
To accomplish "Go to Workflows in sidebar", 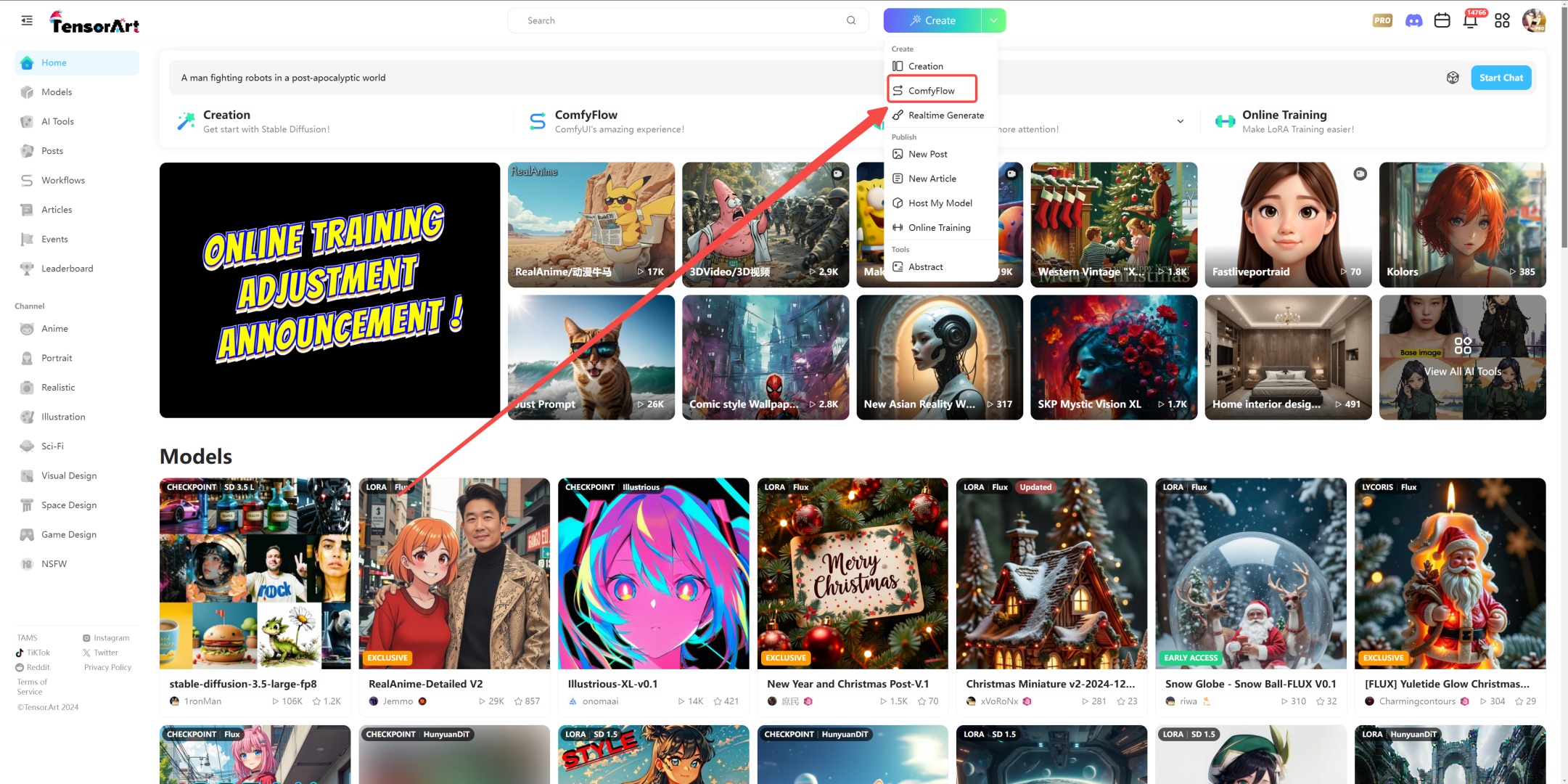I will pos(63,180).
